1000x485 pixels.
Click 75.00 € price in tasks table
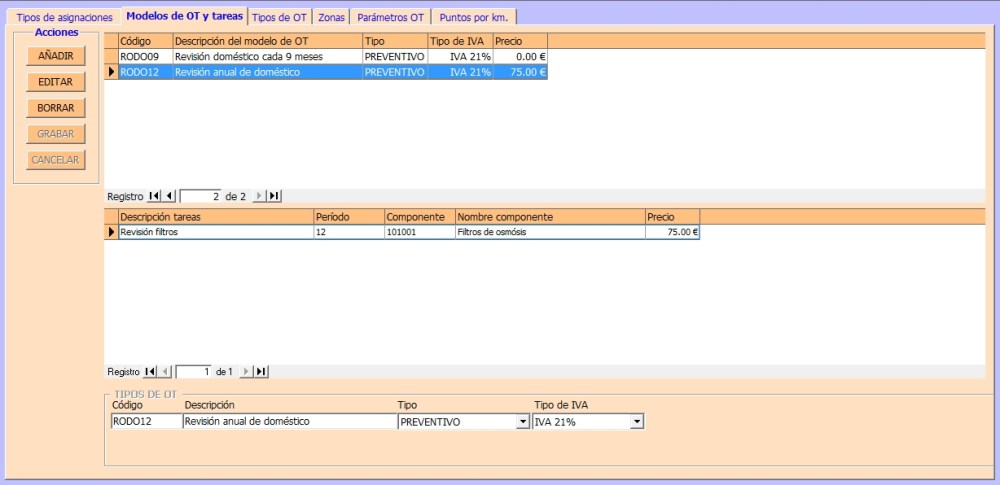pos(672,232)
